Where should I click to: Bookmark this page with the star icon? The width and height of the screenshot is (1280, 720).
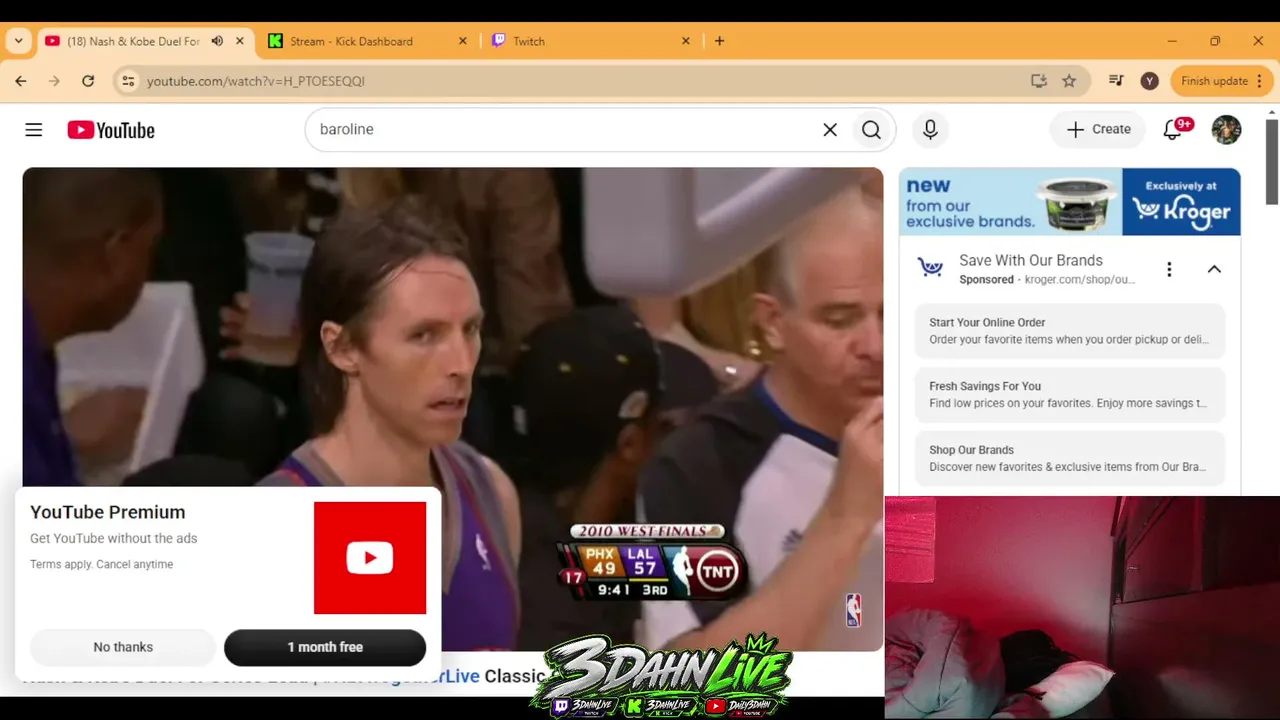[x=1069, y=81]
